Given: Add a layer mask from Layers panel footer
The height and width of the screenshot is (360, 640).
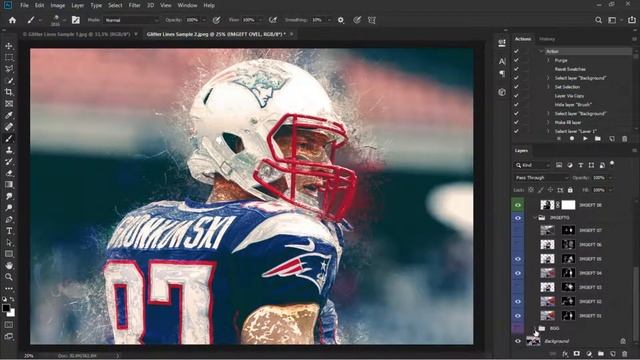Looking at the screenshot, I should click(576, 354).
